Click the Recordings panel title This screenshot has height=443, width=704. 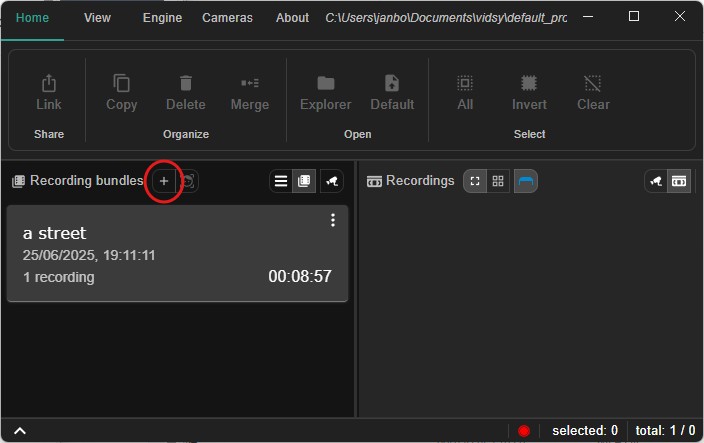tap(420, 180)
